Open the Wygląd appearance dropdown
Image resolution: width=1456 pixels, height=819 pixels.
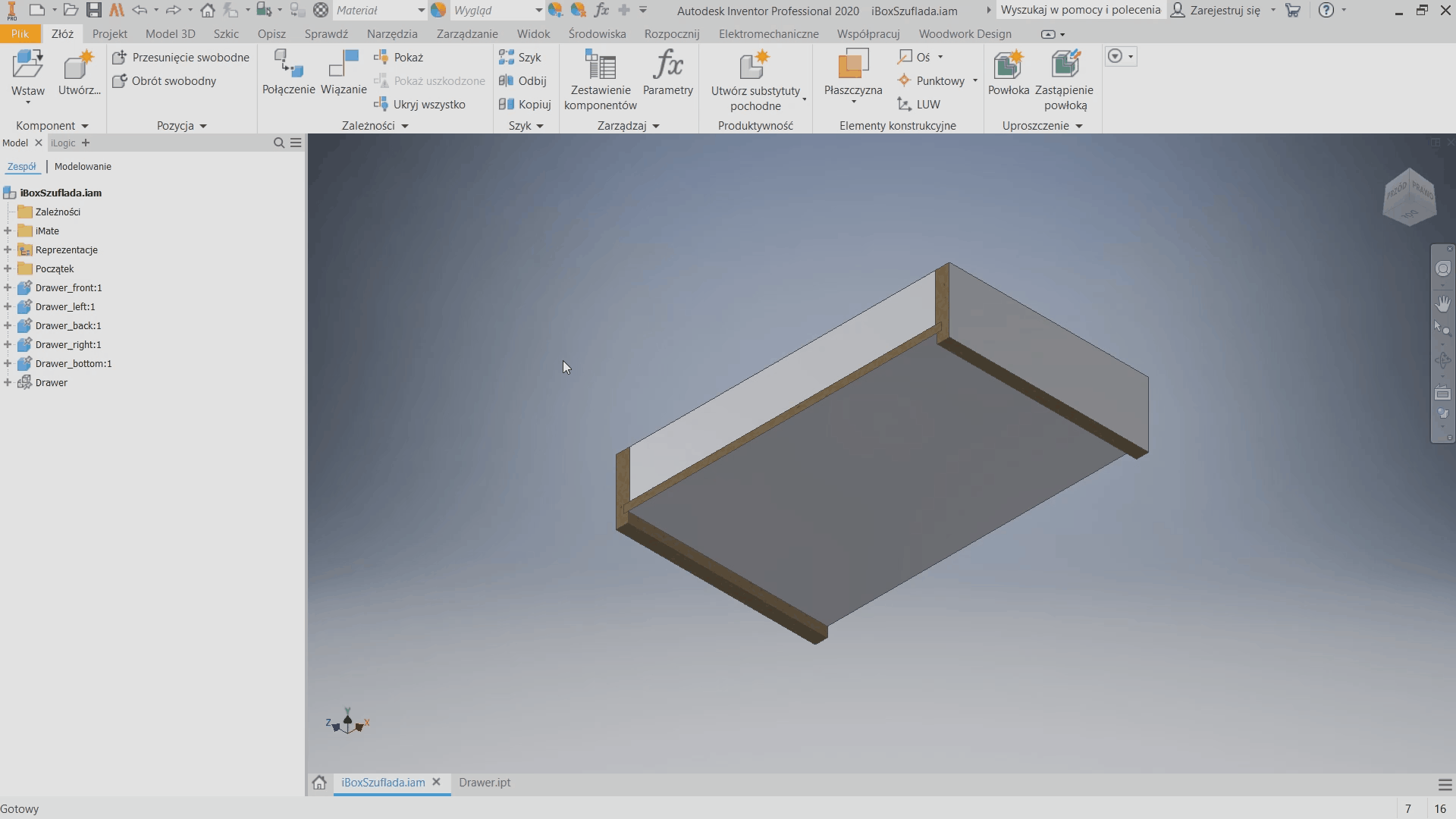point(538,11)
